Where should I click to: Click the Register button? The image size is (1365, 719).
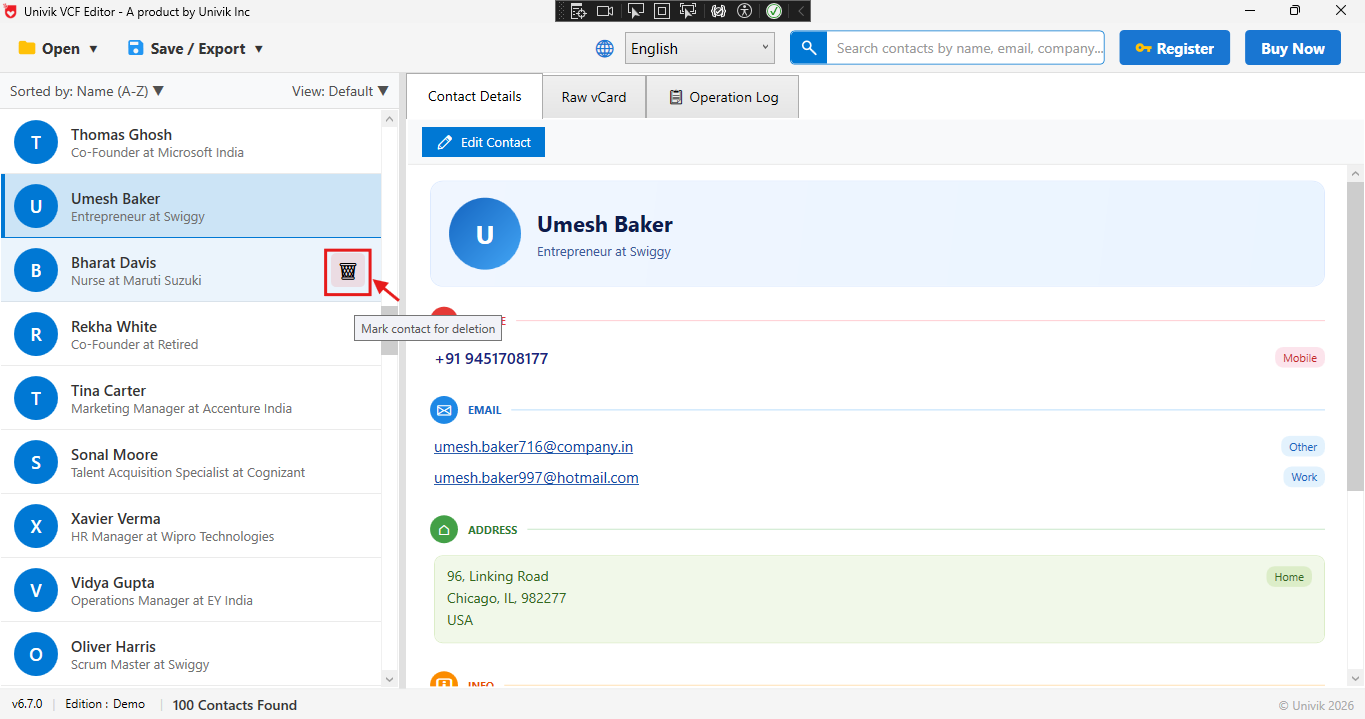(x=1174, y=48)
